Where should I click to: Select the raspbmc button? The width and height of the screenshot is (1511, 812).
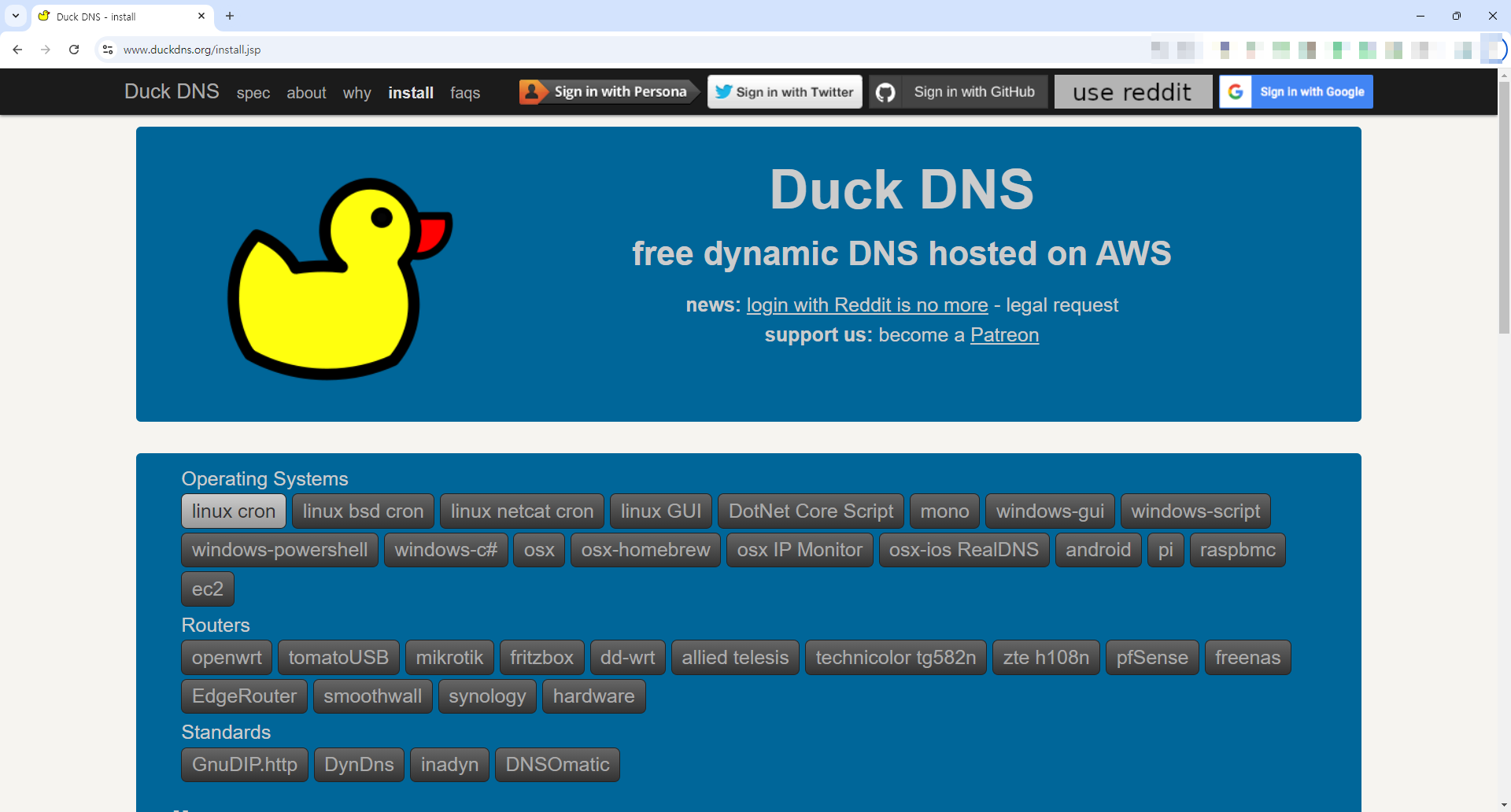point(1237,550)
